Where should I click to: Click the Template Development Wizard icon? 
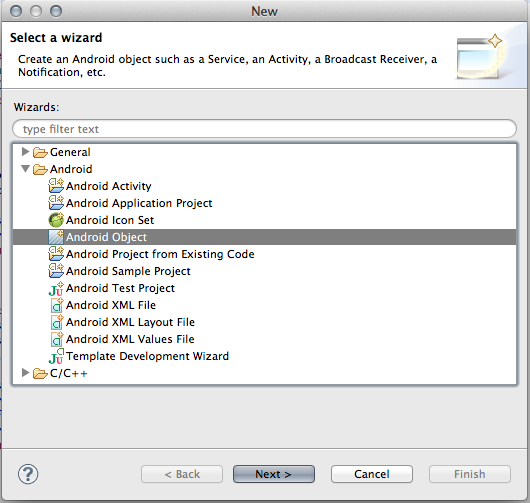56,356
